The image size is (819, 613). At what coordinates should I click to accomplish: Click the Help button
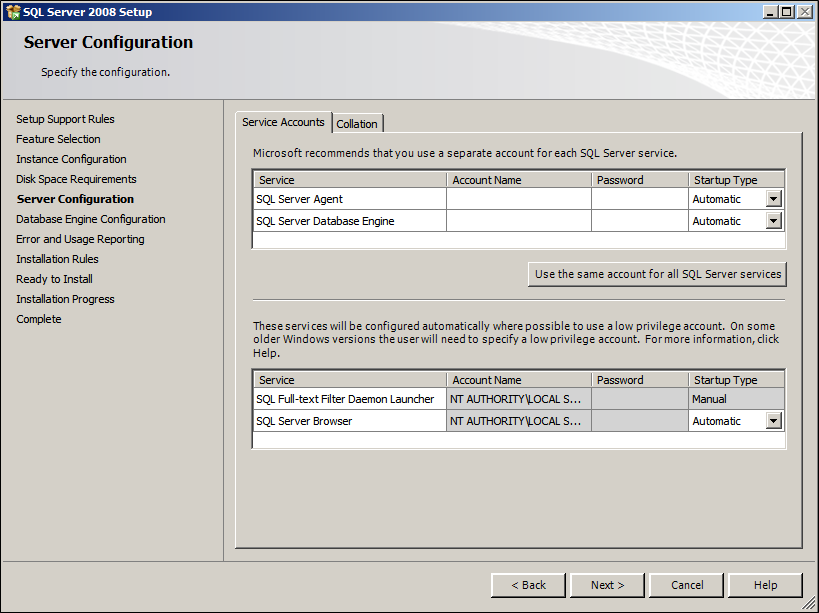click(x=765, y=585)
